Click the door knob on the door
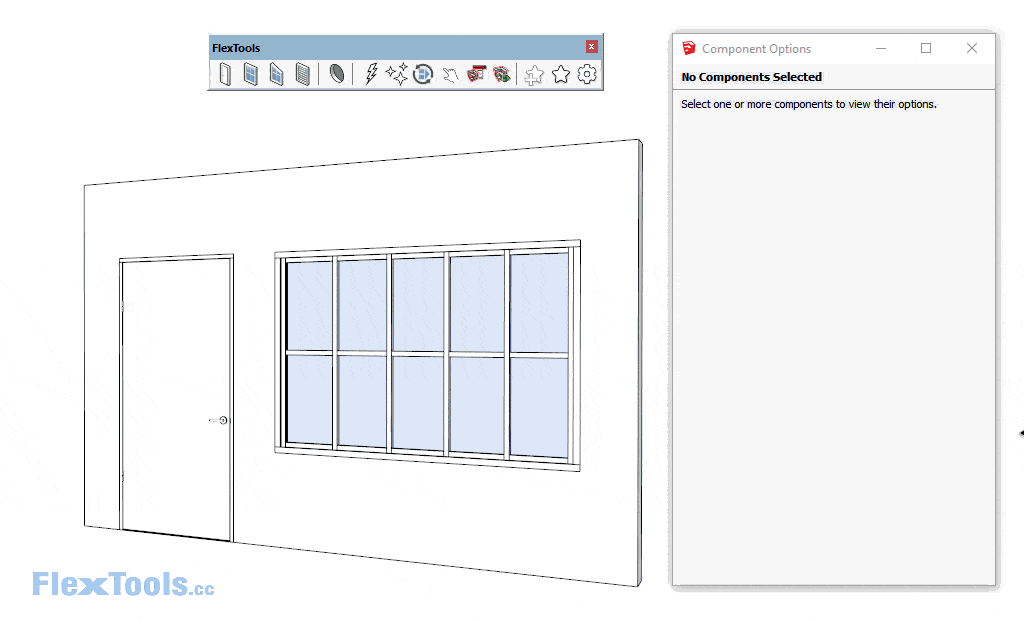This screenshot has height=620, width=1024. (223, 420)
